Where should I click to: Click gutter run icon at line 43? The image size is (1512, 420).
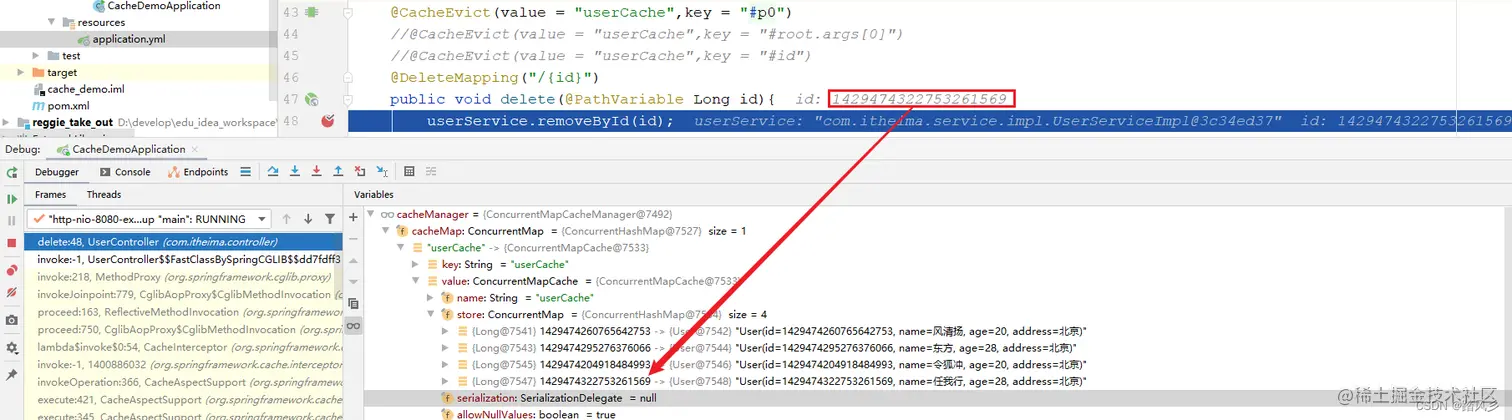click(311, 13)
